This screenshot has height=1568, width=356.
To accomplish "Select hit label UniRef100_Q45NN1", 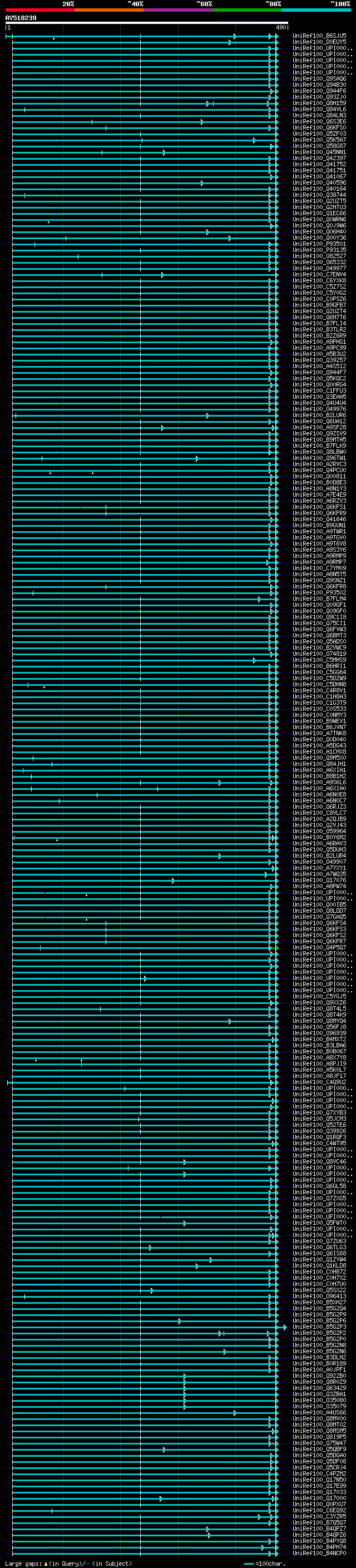I will [x=319, y=152].
